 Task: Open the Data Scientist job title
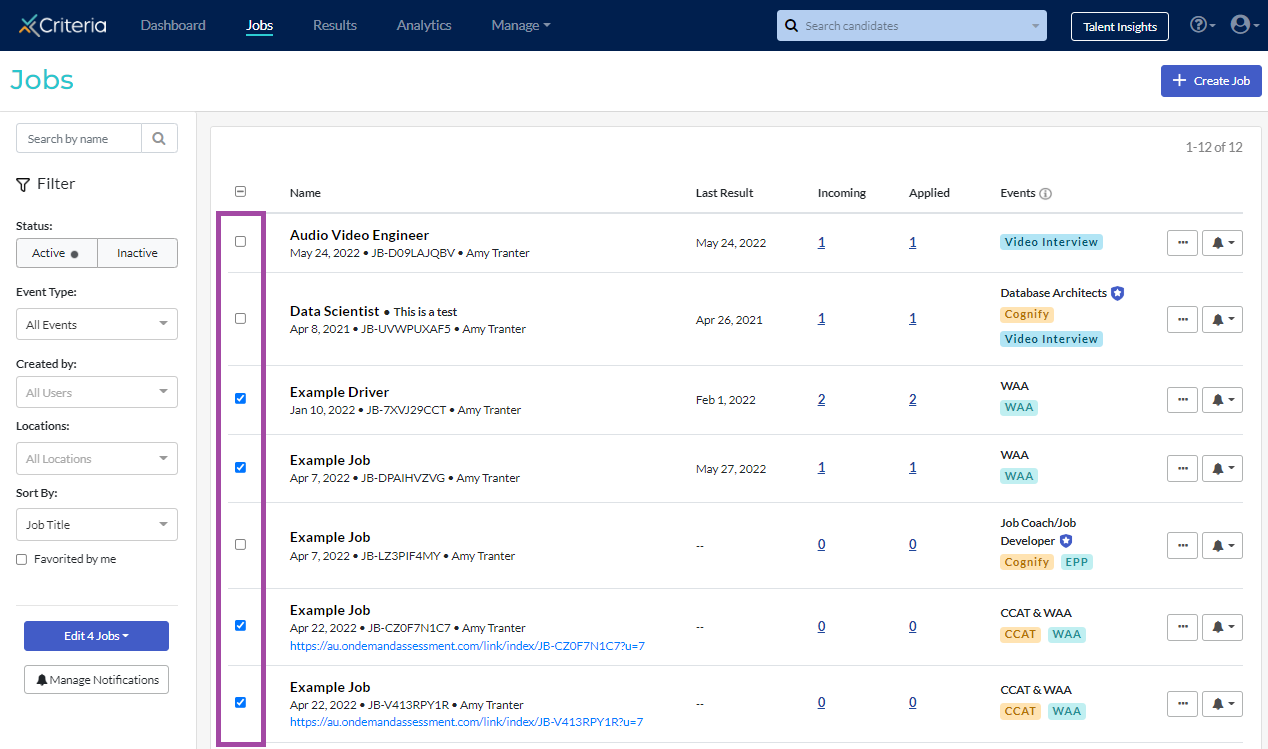pos(335,311)
